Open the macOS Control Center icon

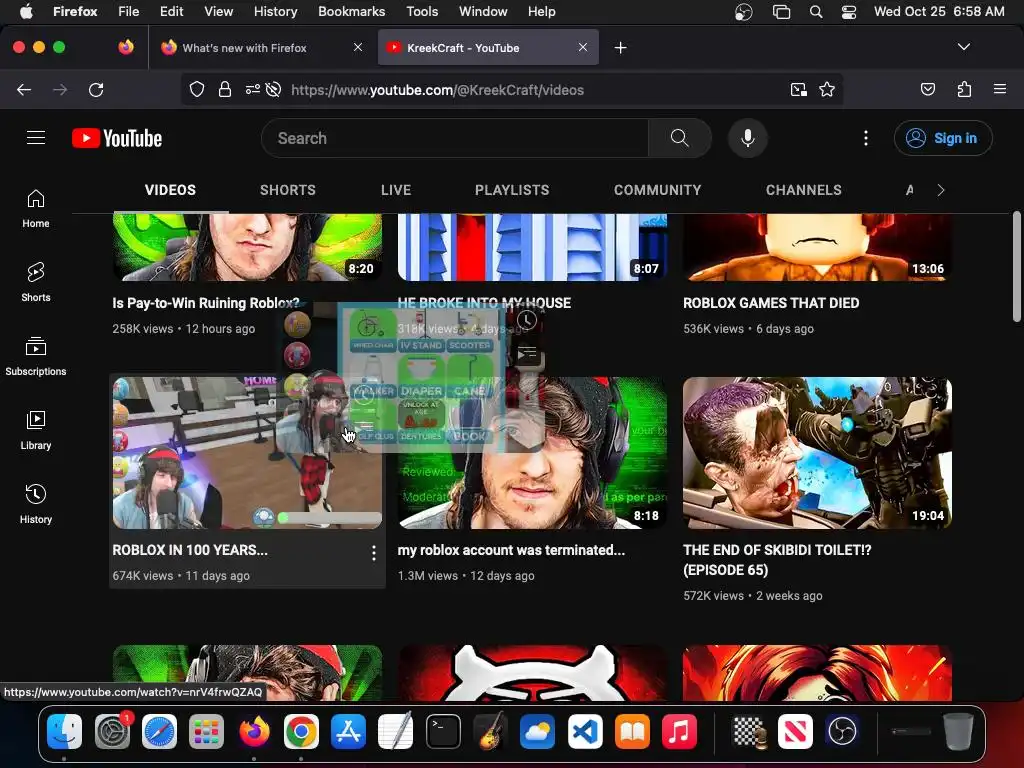849,12
